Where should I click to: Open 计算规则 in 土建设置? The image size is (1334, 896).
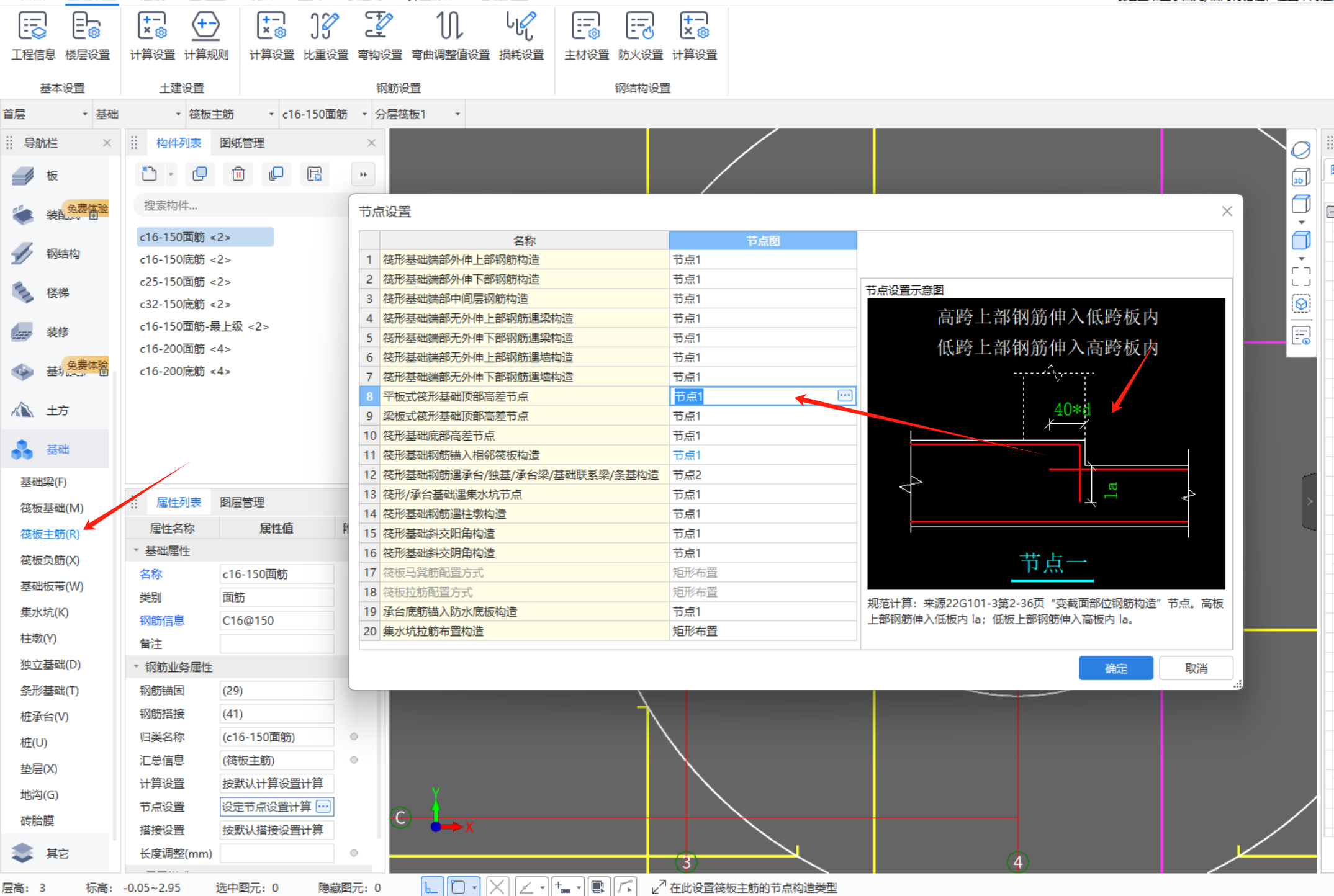206,36
